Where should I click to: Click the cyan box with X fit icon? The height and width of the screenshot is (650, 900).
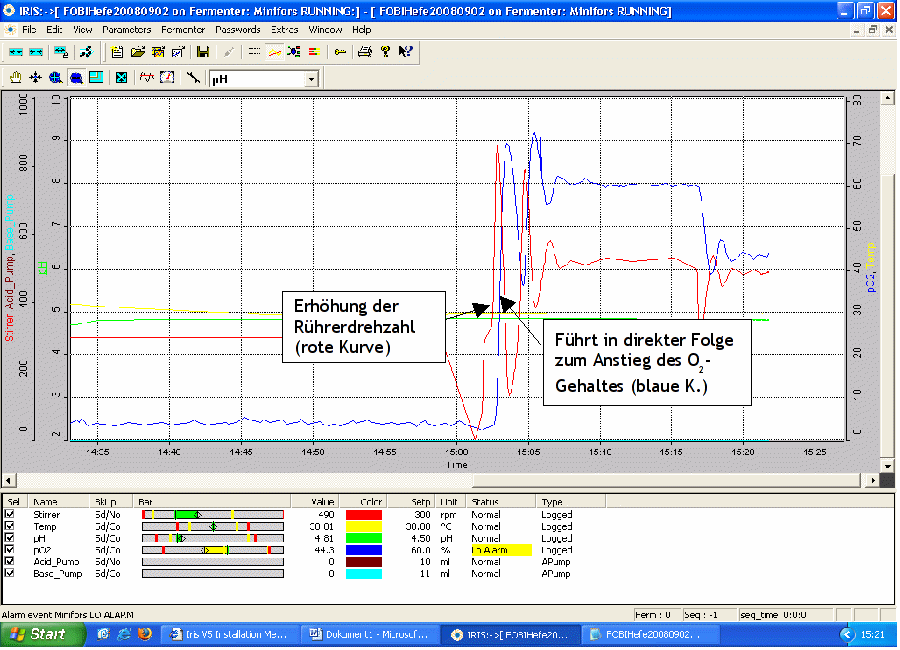click(x=121, y=78)
